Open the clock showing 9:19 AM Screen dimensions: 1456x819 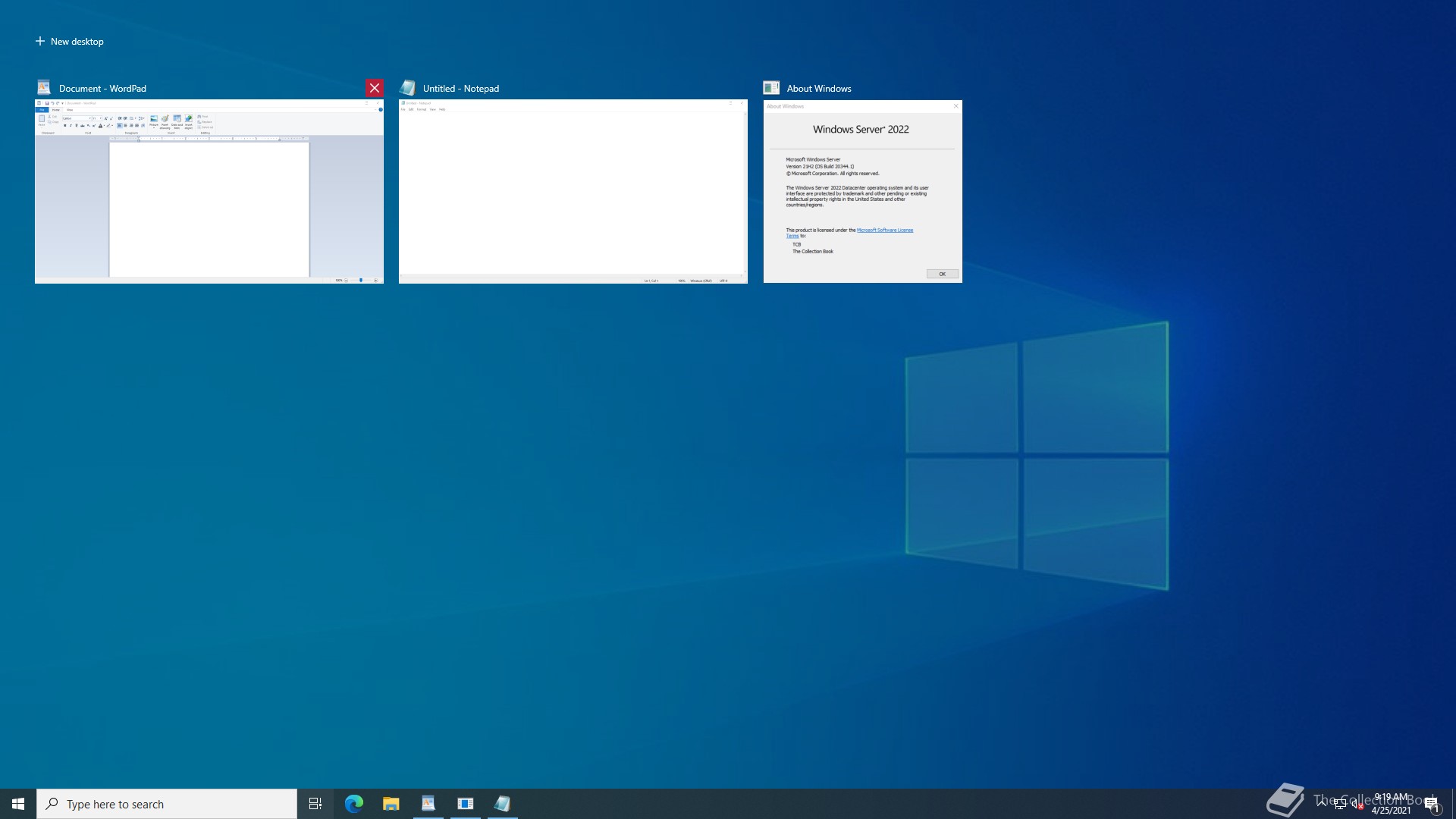point(1392,804)
